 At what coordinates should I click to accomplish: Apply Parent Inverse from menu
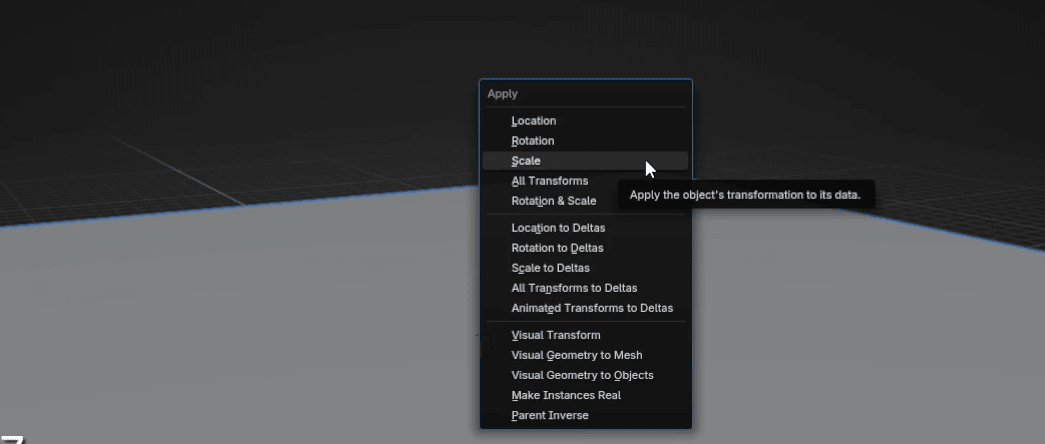coord(550,415)
